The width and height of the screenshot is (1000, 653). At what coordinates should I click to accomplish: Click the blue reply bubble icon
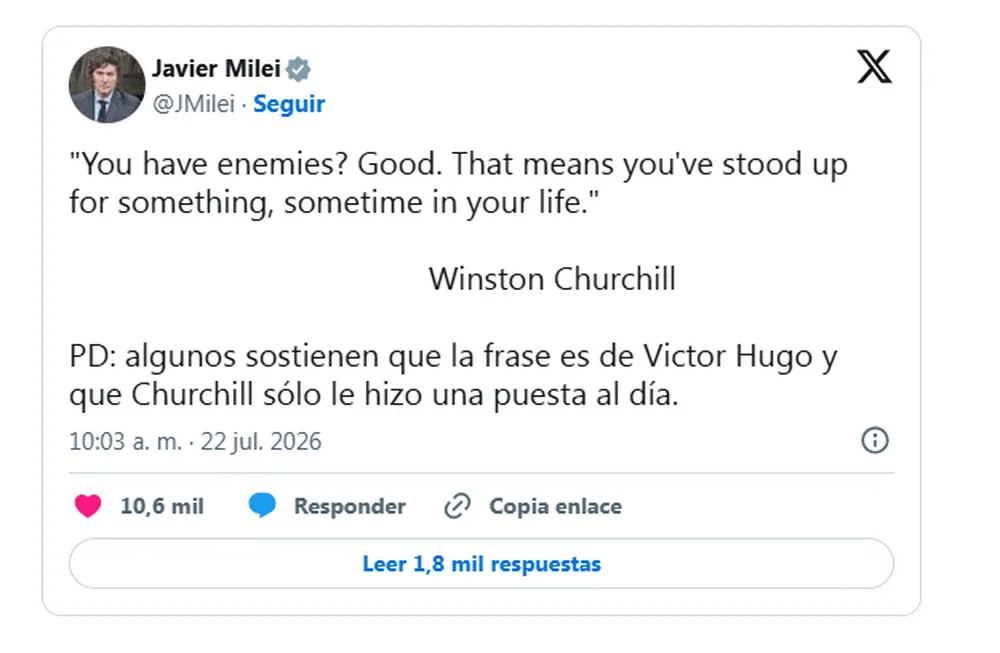(x=262, y=505)
